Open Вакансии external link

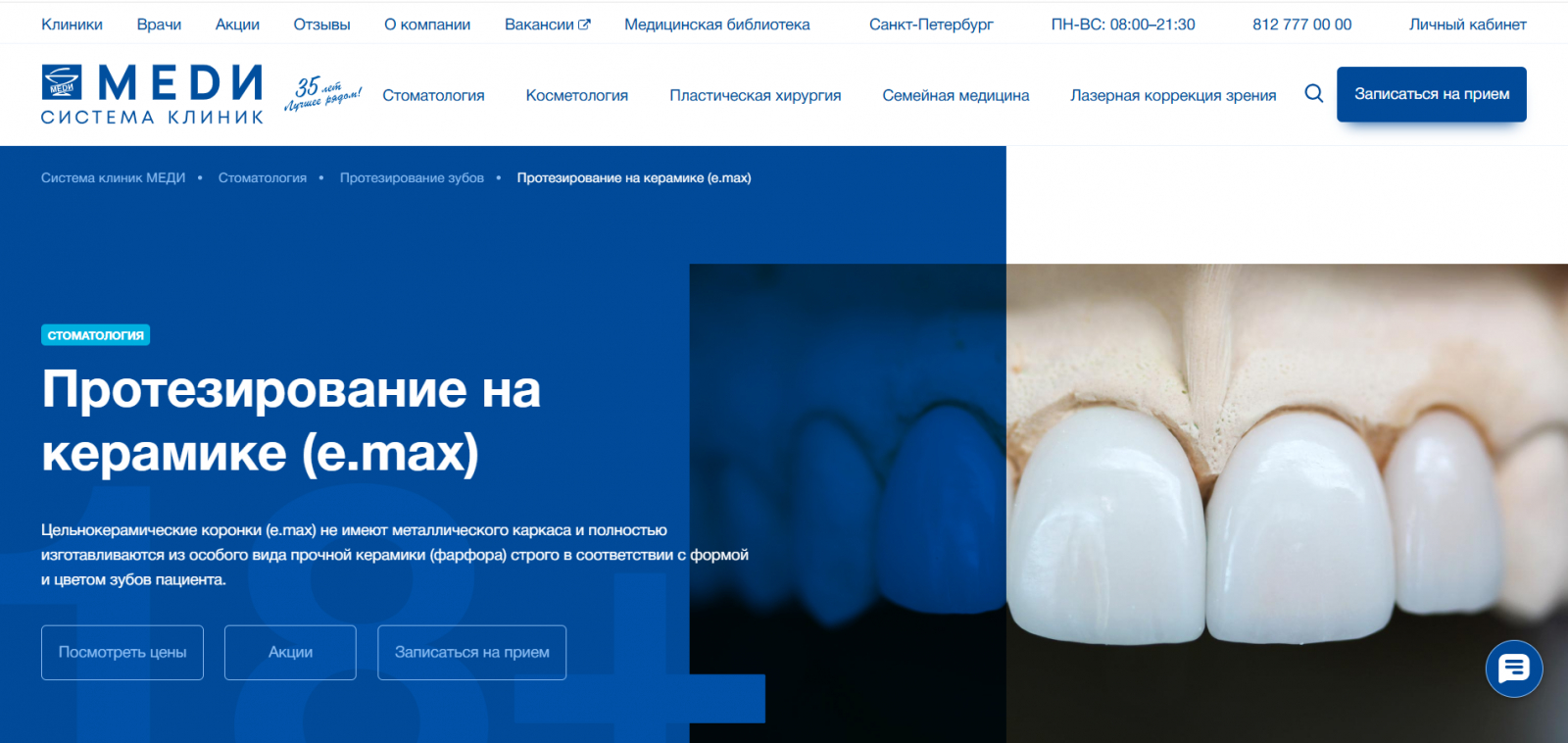tap(547, 25)
